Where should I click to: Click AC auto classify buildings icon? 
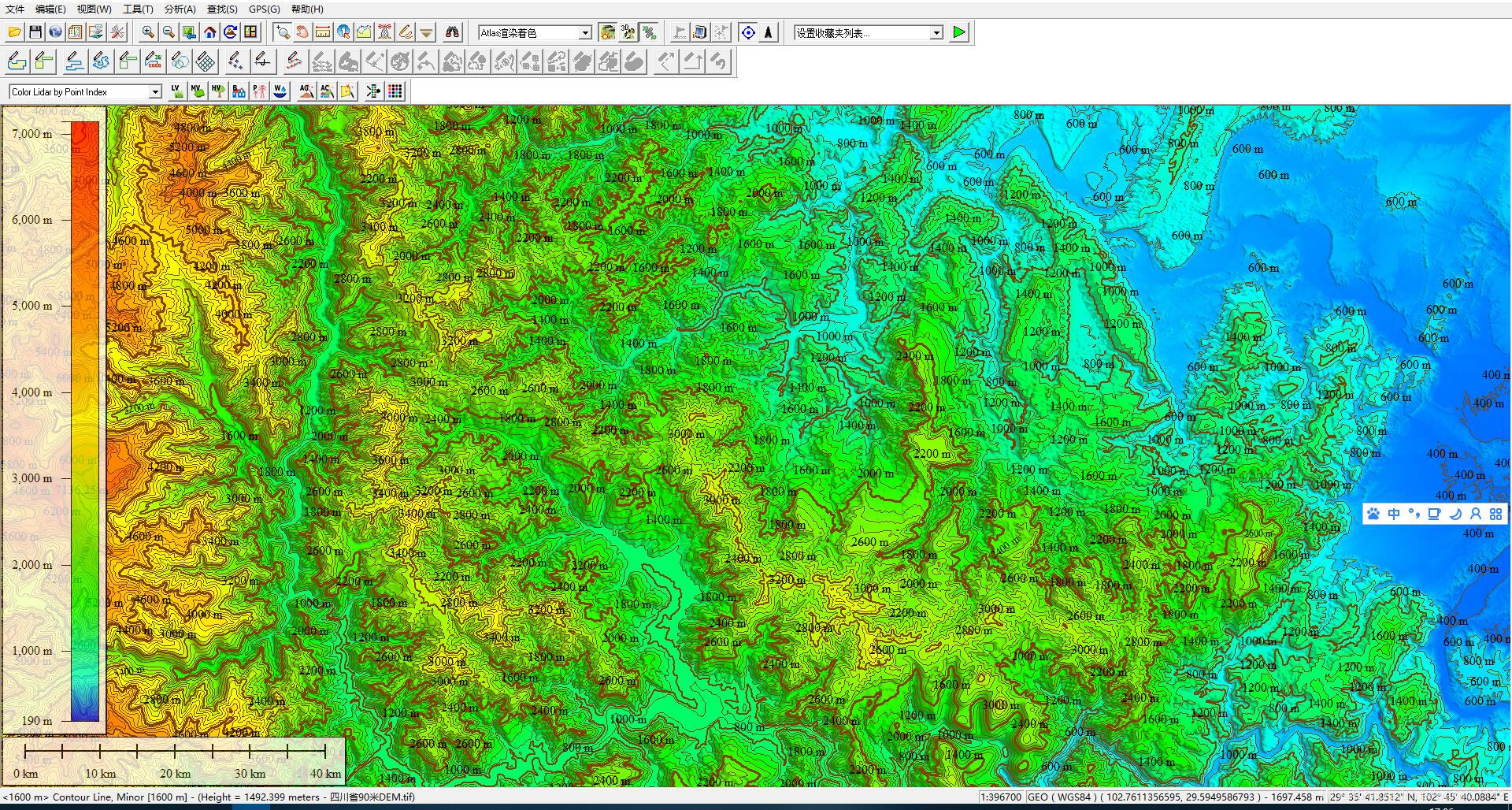point(326,91)
